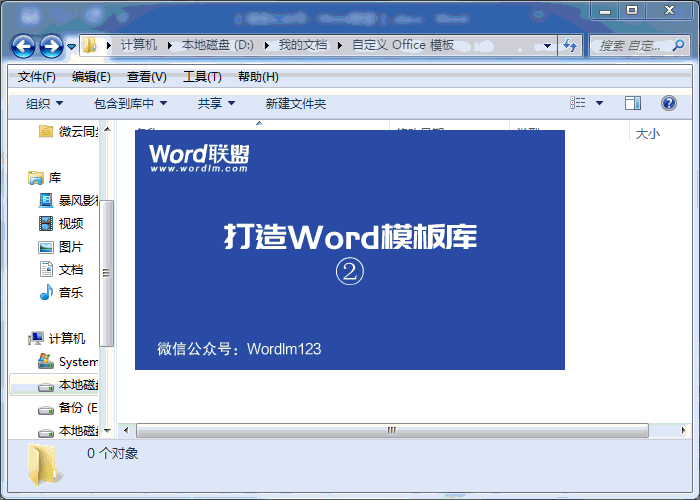The height and width of the screenshot is (500, 700).
Task: Click the change view icon
Action: tap(578, 103)
